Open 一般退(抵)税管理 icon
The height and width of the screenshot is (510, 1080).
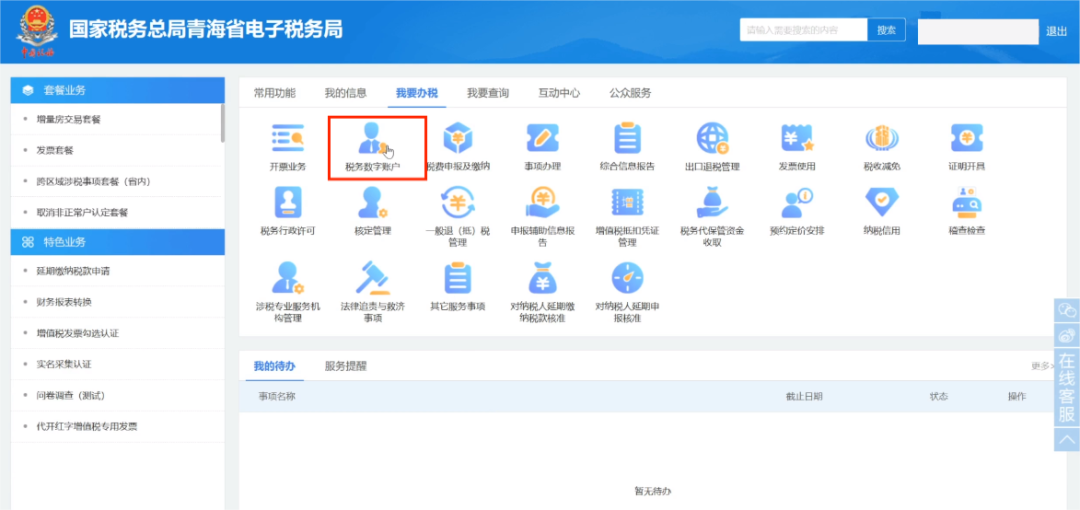pos(457,203)
